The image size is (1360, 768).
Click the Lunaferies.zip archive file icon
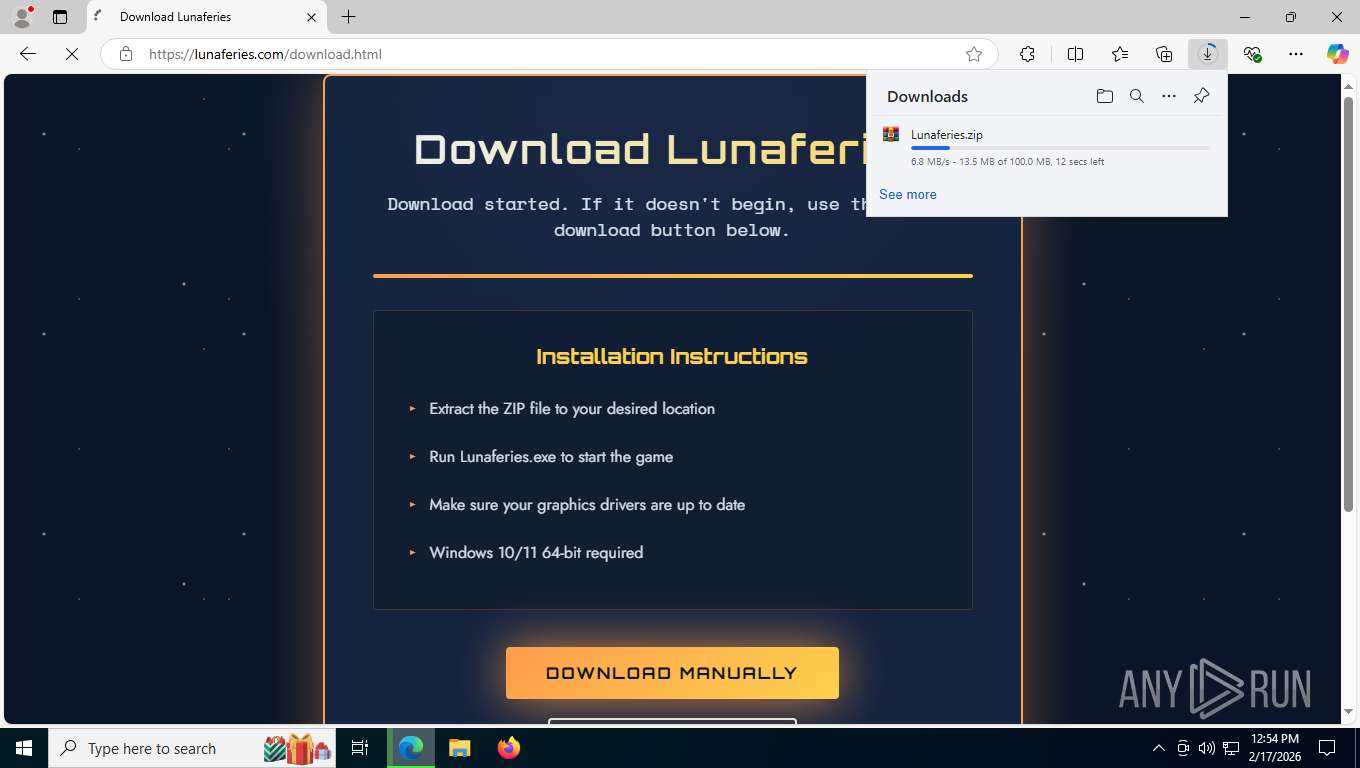[x=891, y=134]
